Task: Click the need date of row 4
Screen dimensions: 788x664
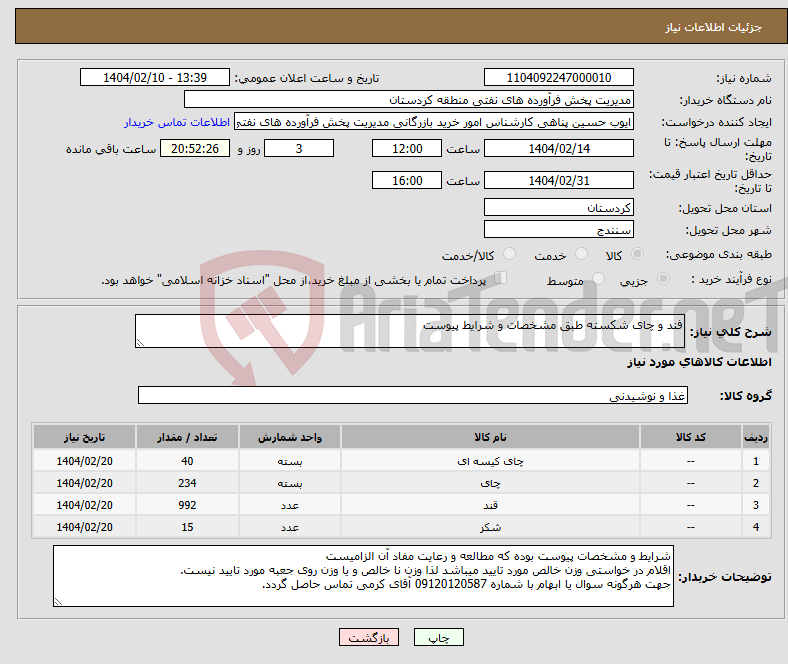Action: tap(84, 527)
